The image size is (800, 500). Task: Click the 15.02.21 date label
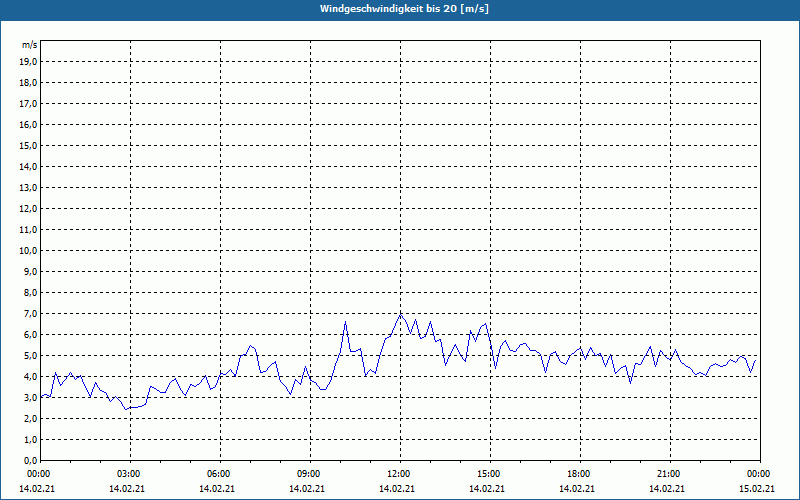point(757,489)
